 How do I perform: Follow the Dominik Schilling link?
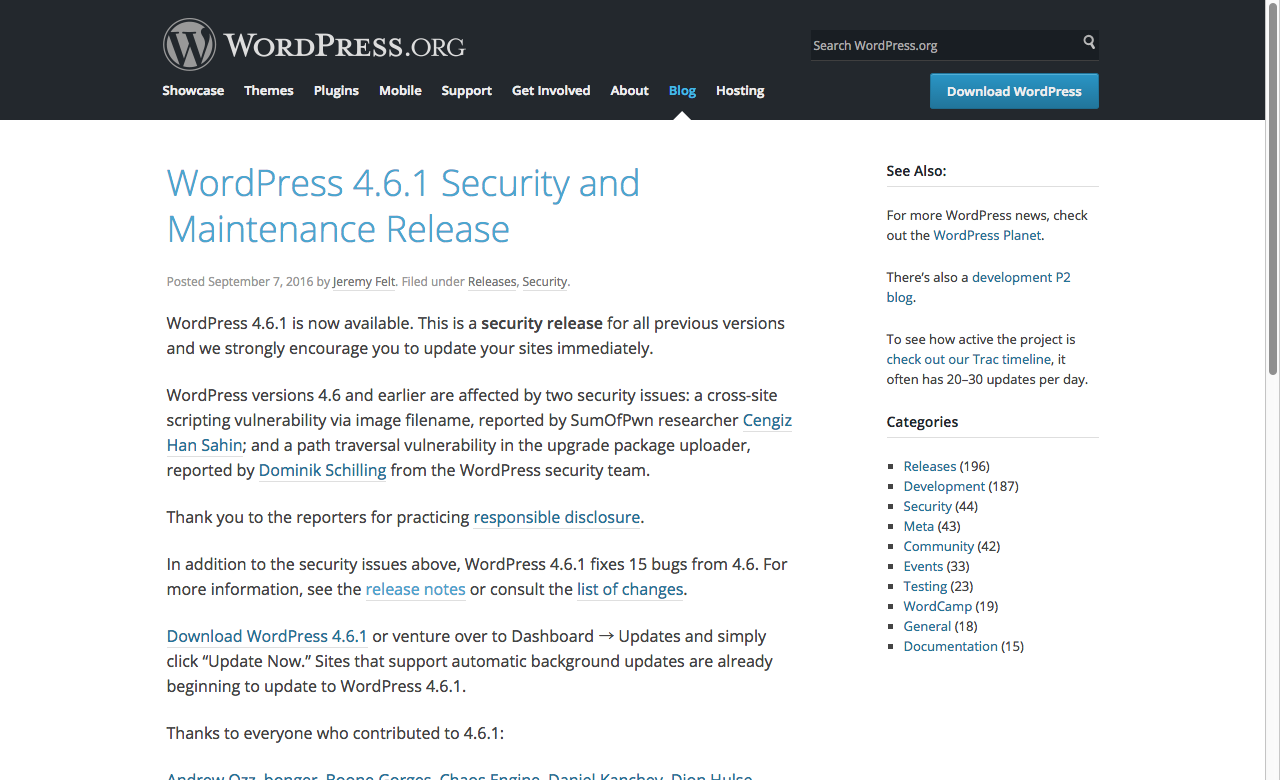coord(322,470)
